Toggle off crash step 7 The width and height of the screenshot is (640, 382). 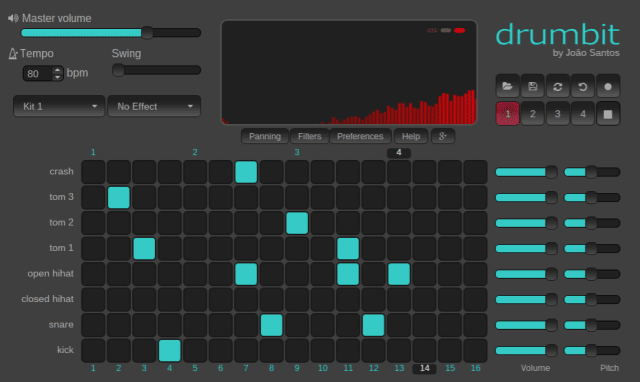[x=246, y=172]
